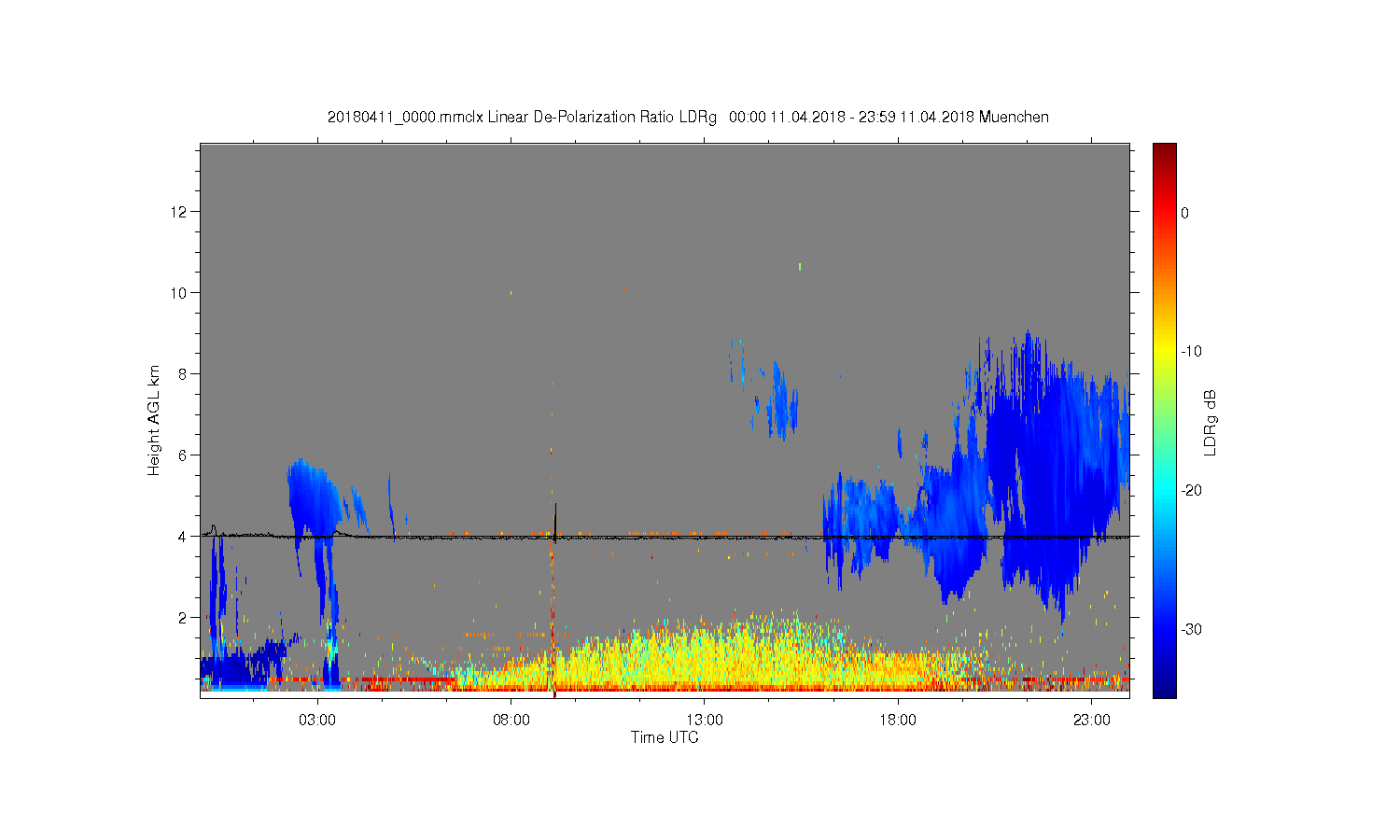The height and width of the screenshot is (840, 1400).
Task: Select the 08:00 time tick label
Action: coord(511,721)
